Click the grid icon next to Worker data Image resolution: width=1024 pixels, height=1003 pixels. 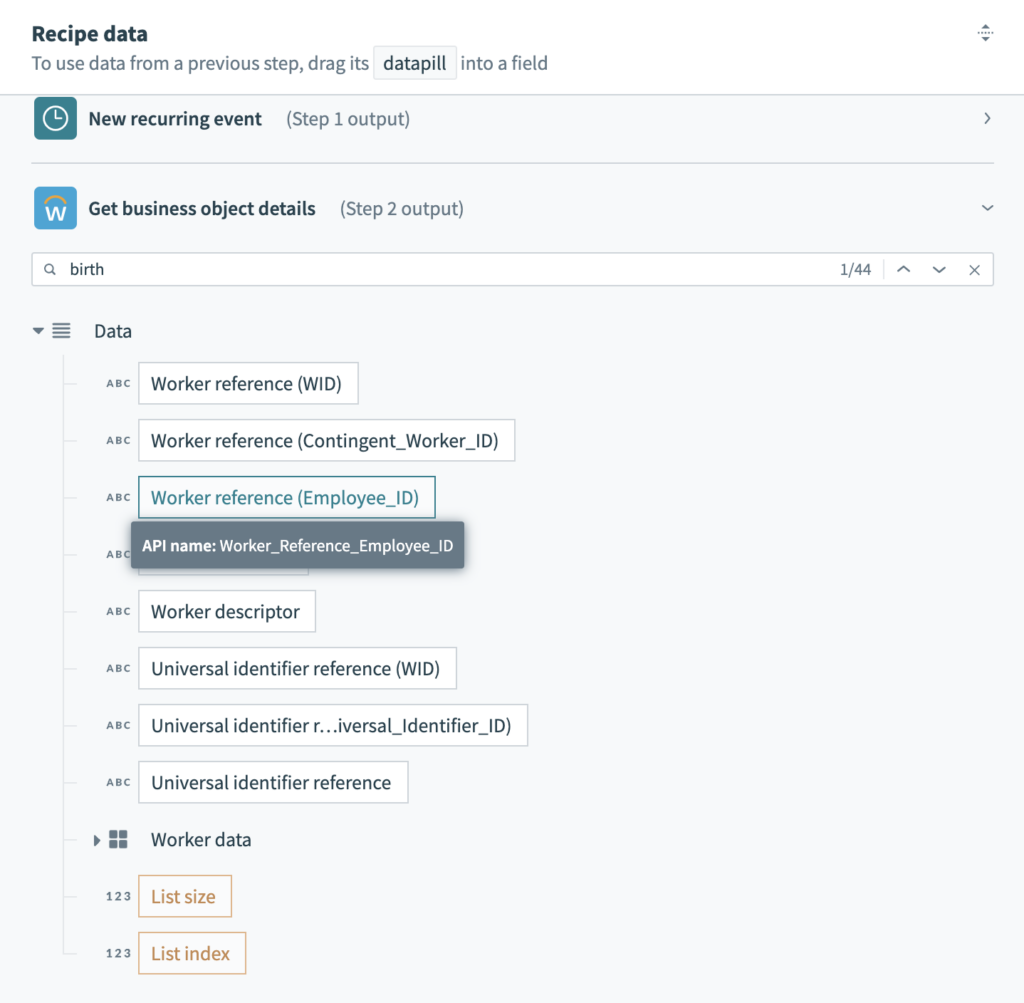click(x=117, y=839)
